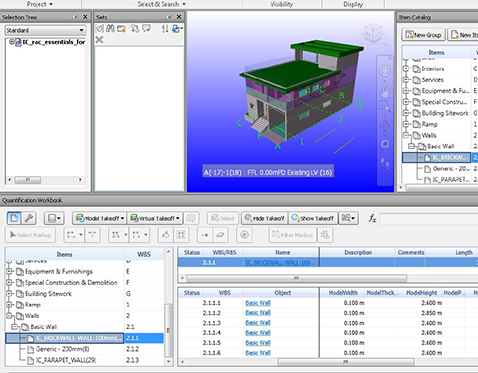Image resolution: width=478 pixels, height=373 pixels.
Task: Open the Standard dropdown in Selection Tree
Action: tap(45, 30)
